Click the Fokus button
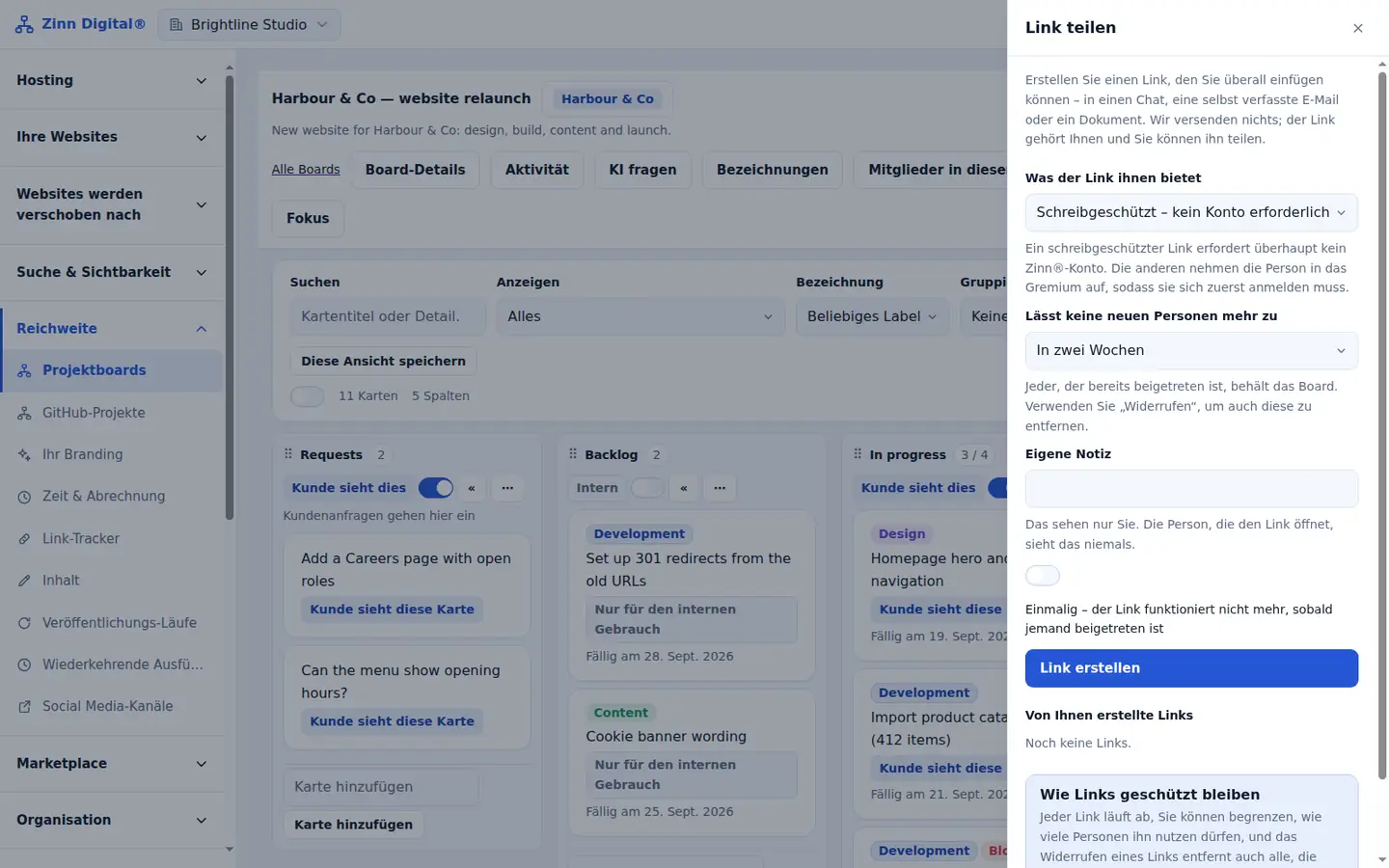Viewport: 1389px width, 868px height. tap(308, 218)
